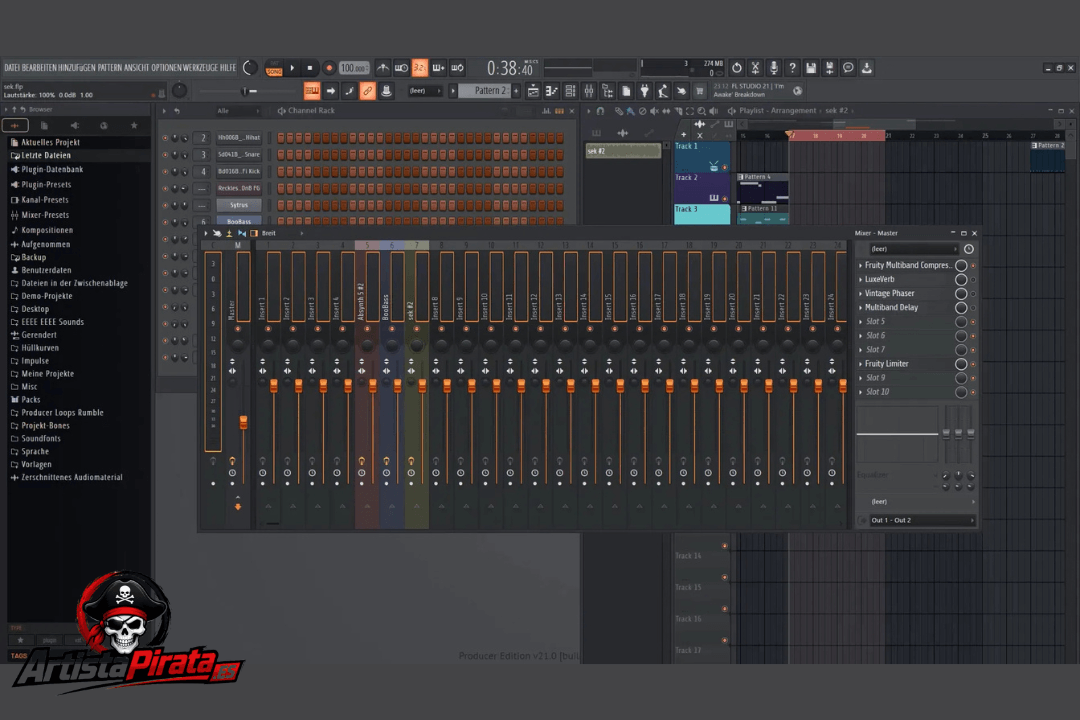
Task: Click the undo history circular arrow icon
Action: click(x=736, y=68)
